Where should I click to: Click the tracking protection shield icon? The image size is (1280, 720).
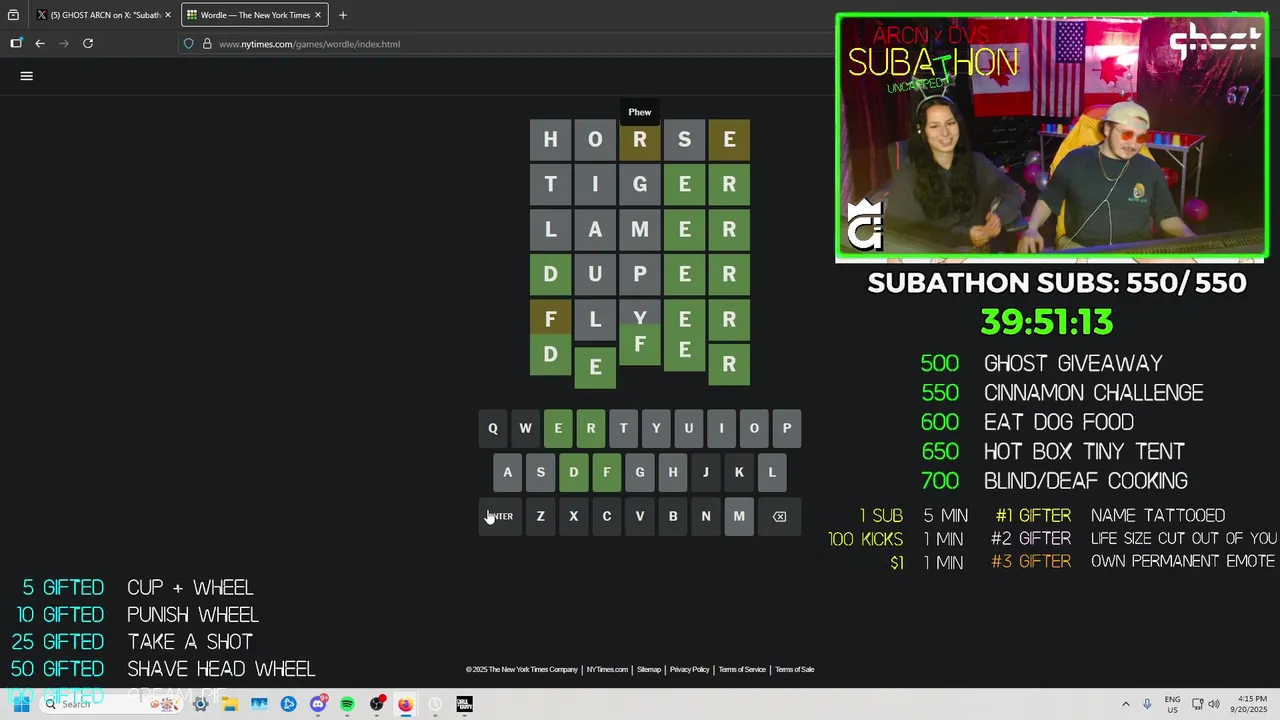coord(188,44)
